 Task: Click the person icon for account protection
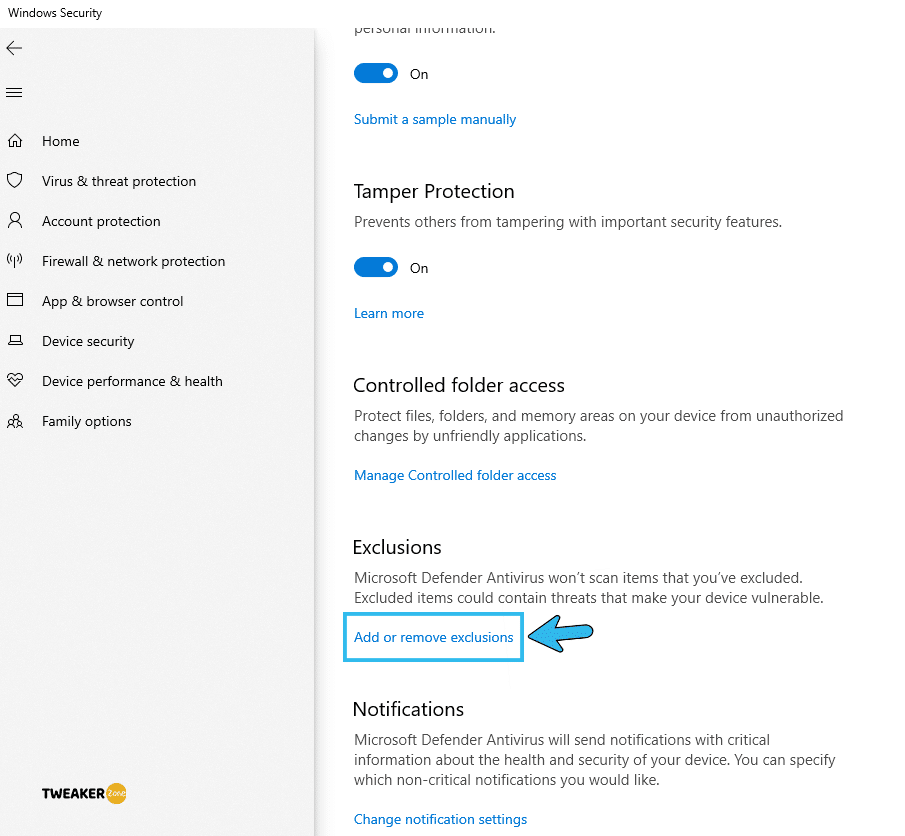pos(15,221)
